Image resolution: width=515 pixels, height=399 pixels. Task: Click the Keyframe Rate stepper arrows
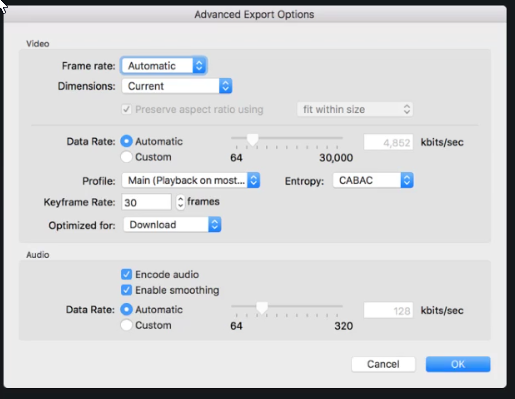pos(180,202)
